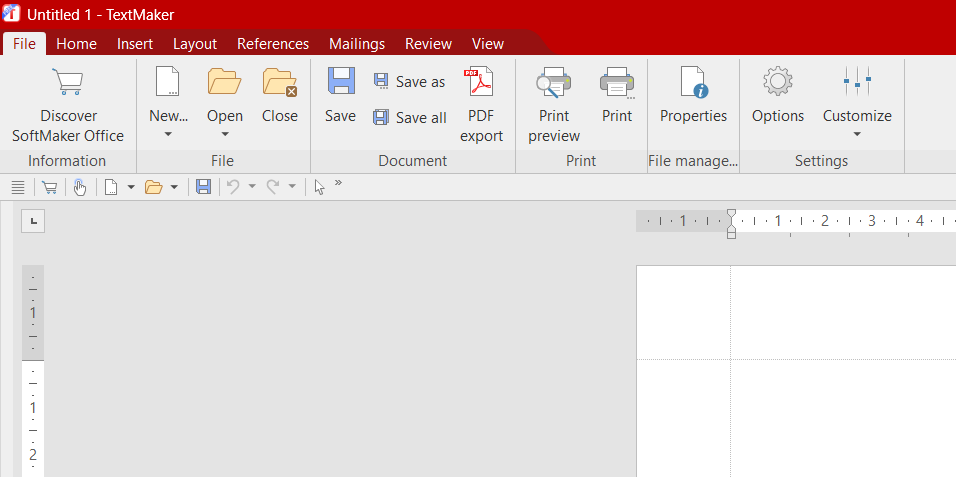
Task: Show more quick access toolbar items chevron
Action: click(338, 184)
